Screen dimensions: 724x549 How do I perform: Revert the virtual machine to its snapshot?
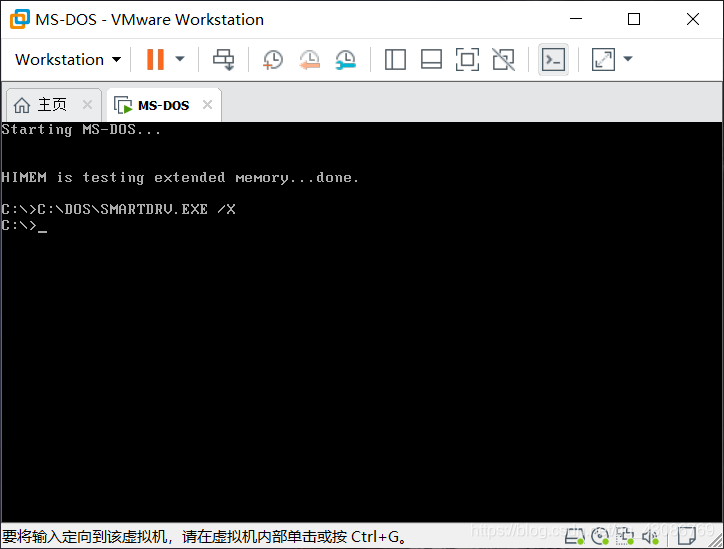pos(309,60)
